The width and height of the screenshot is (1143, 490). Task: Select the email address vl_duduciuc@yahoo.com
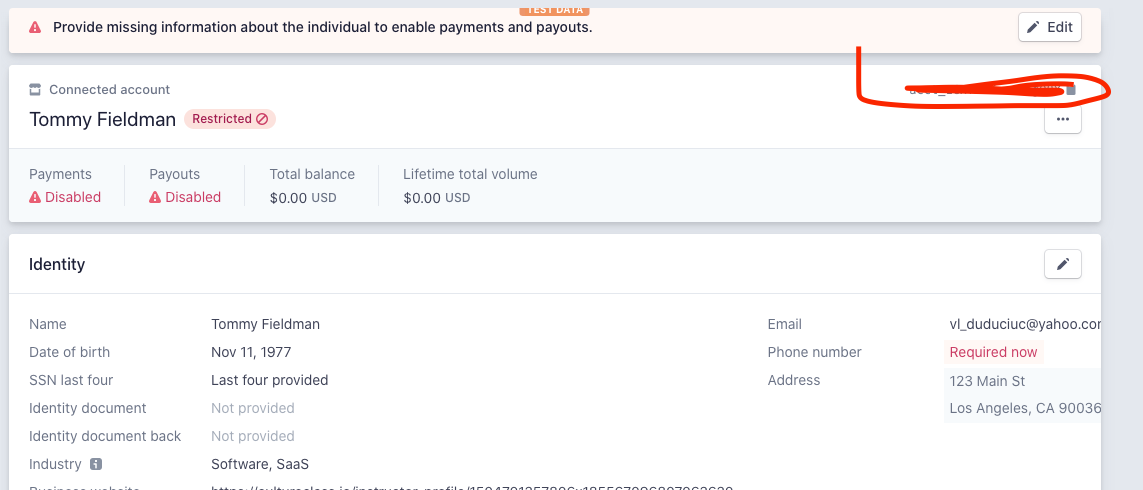click(1025, 324)
